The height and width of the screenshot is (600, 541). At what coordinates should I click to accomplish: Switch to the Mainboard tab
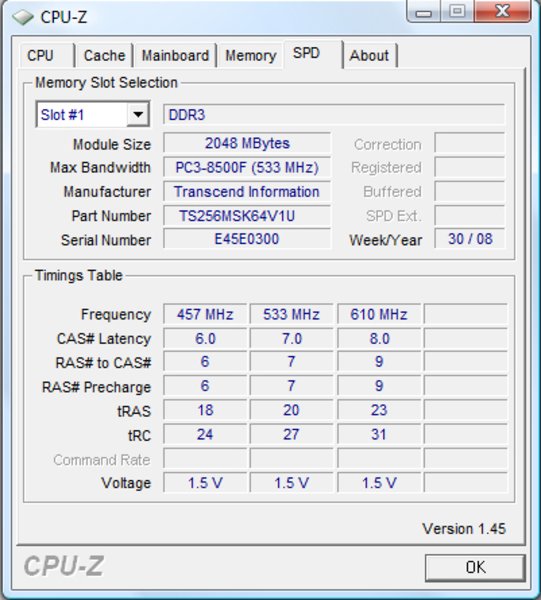[175, 55]
